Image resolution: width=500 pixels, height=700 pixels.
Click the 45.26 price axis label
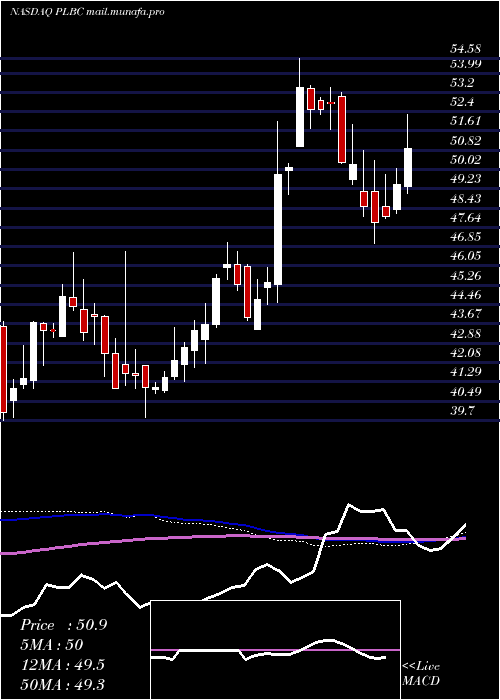466,275
